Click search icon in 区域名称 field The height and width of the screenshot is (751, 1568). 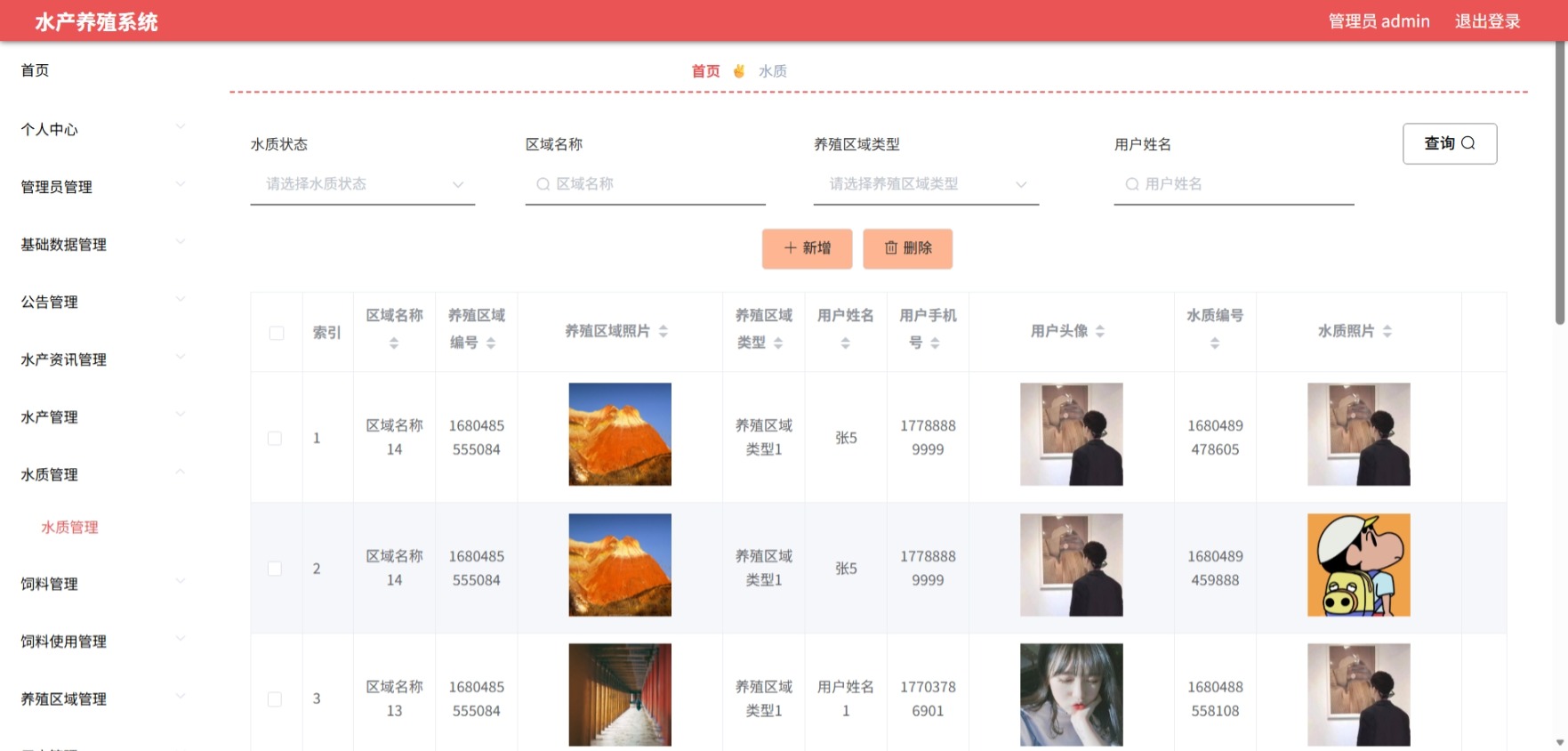(543, 184)
